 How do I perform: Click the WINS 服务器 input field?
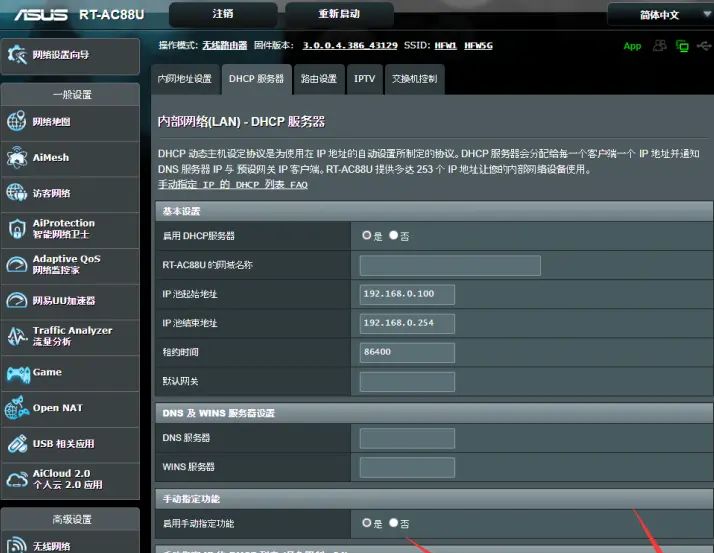407,467
